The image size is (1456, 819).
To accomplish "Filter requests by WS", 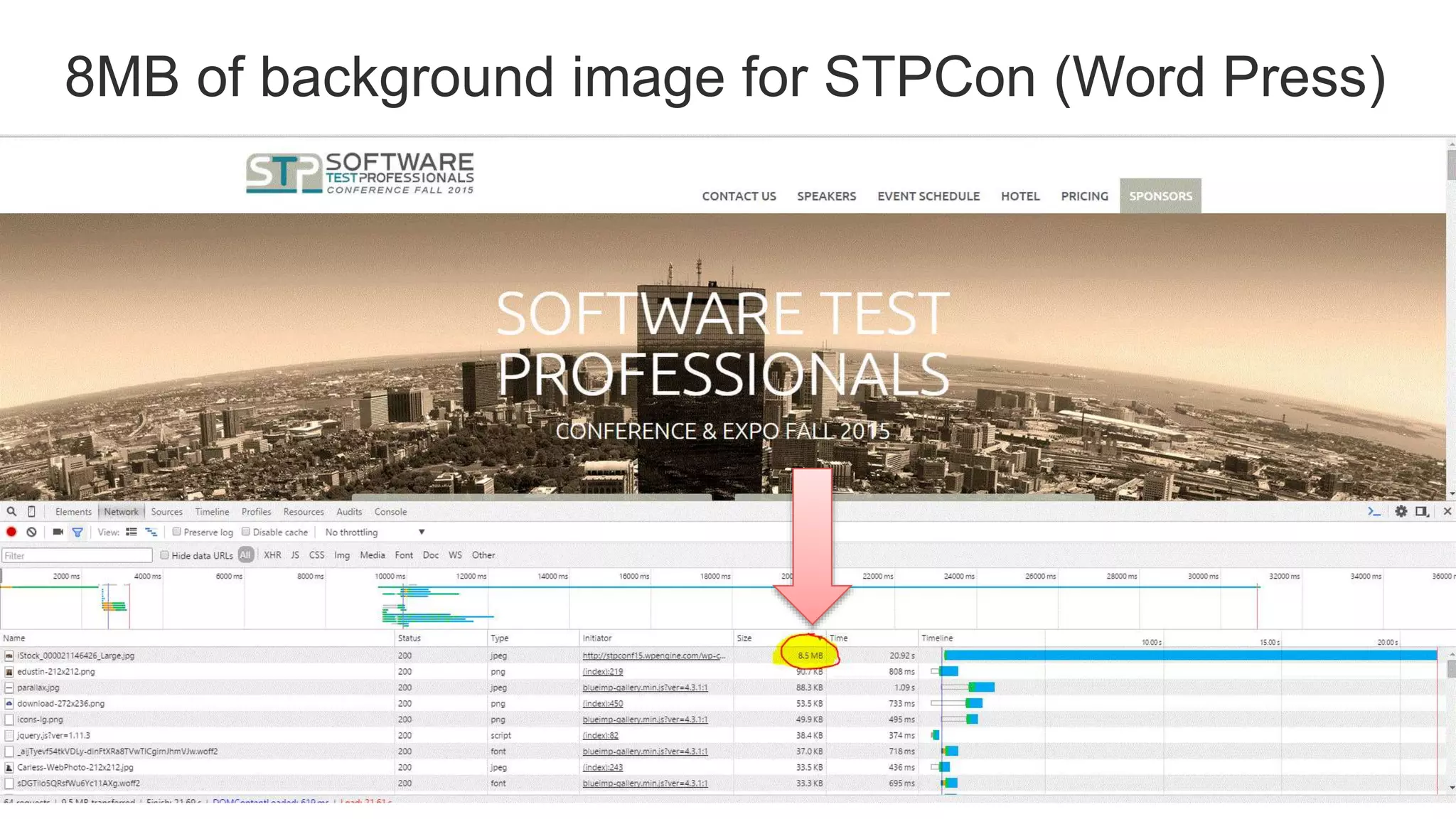I will click(455, 555).
